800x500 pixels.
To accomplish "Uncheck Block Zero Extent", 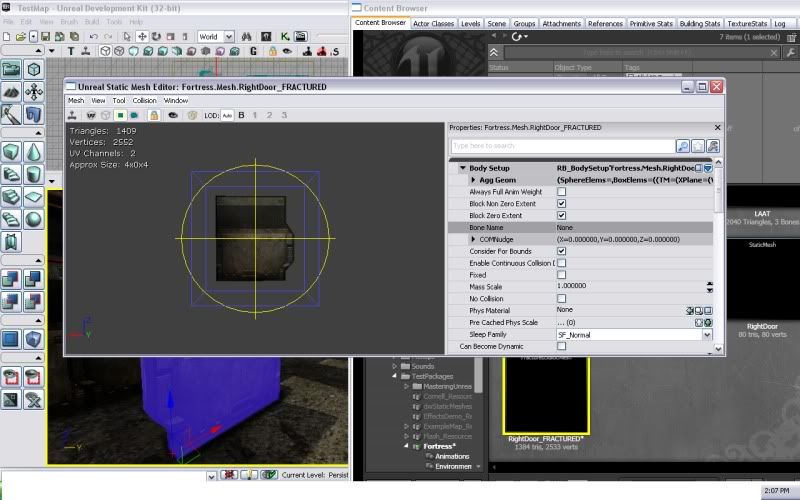I will tap(561, 215).
